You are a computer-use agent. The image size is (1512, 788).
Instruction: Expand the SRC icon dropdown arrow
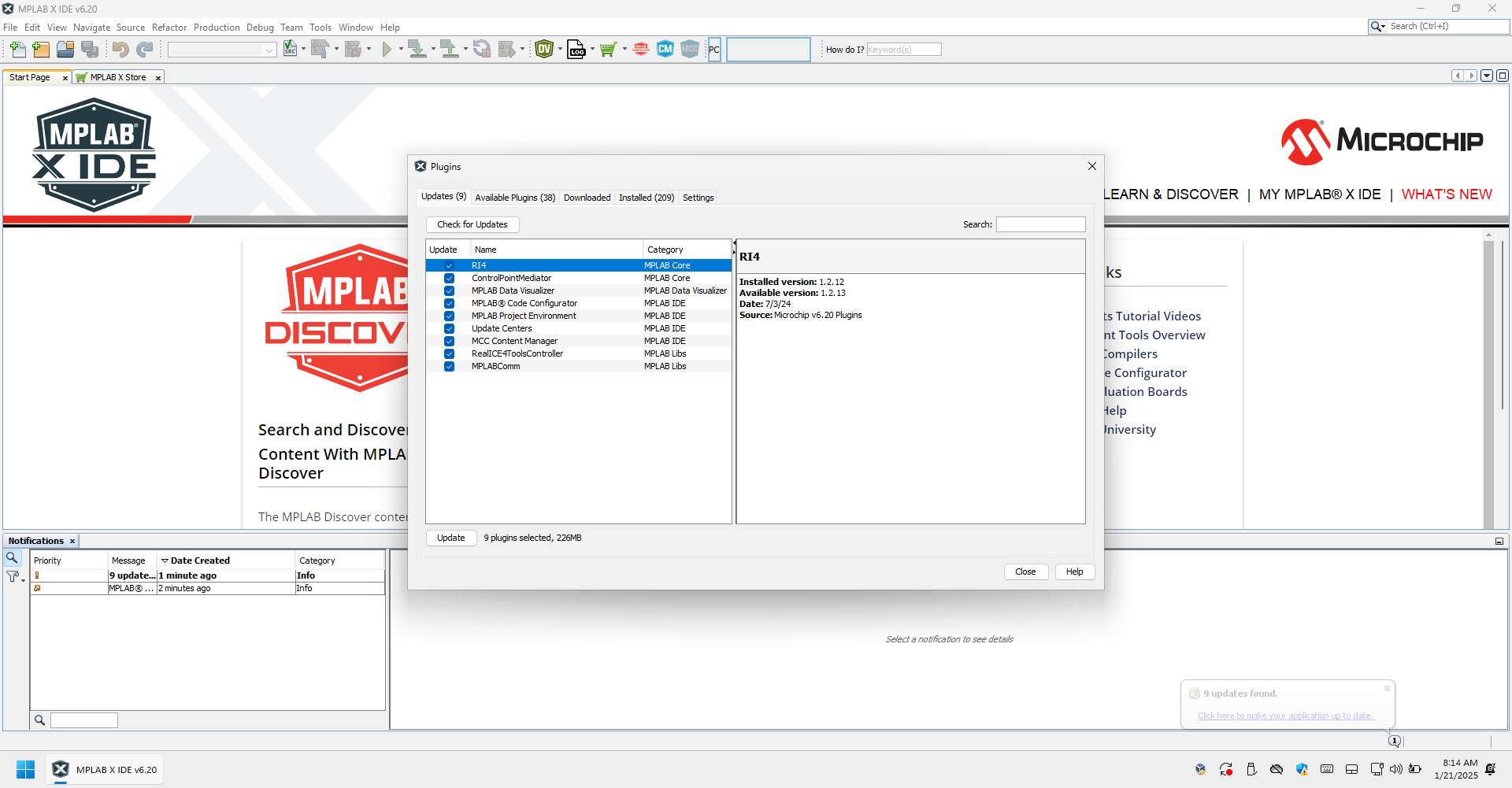(x=303, y=50)
